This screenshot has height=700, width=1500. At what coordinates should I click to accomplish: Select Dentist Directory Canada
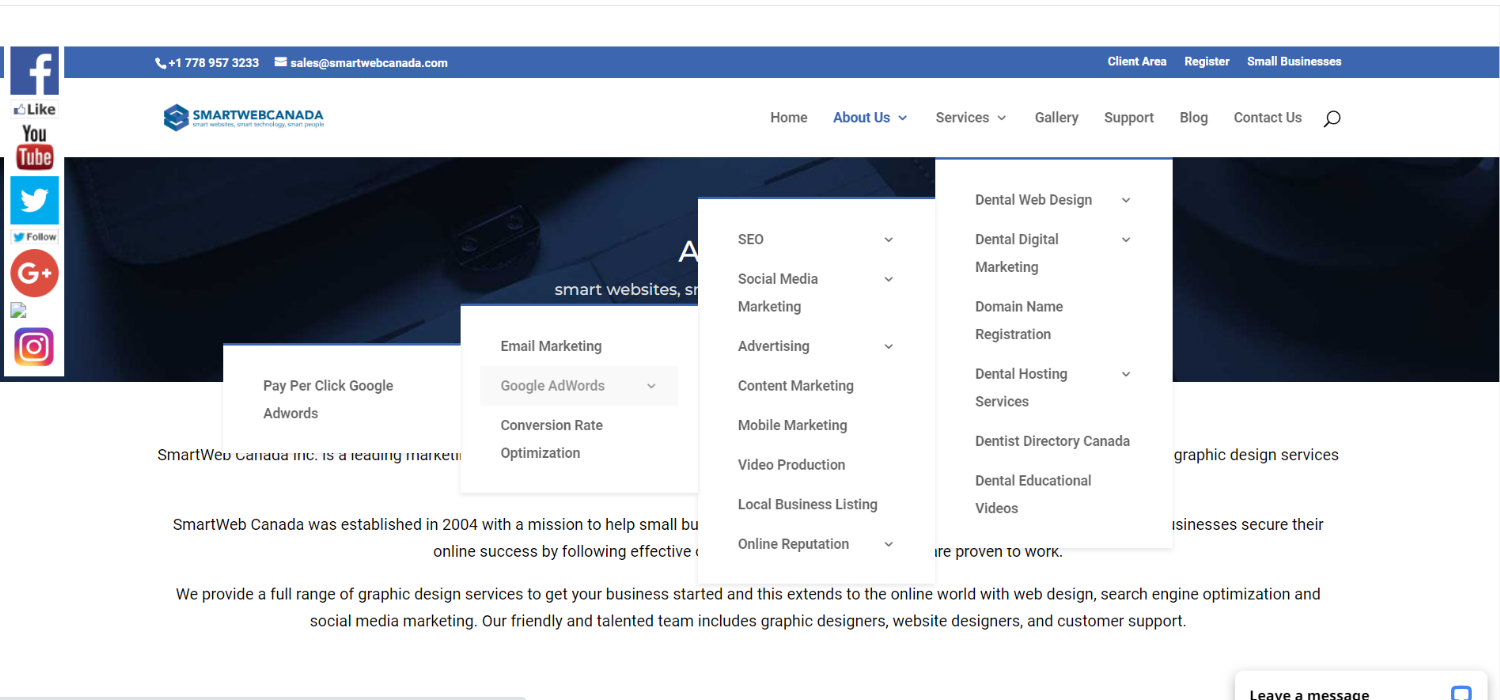(1052, 441)
